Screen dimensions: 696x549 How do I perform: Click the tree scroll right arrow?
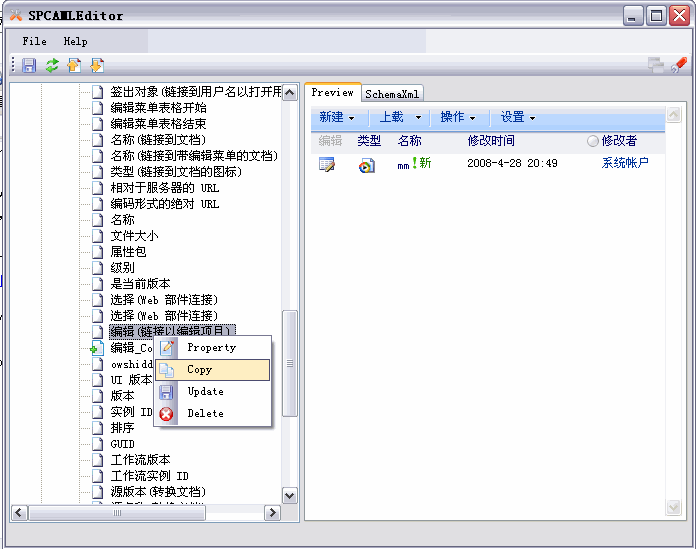click(x=273, y=513)
